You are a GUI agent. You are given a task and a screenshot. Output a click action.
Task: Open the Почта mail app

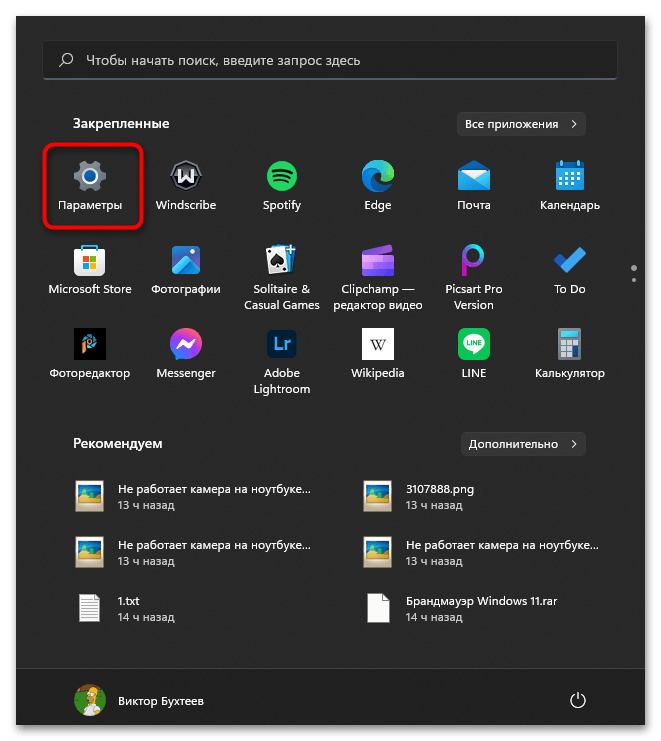point(473,186)
